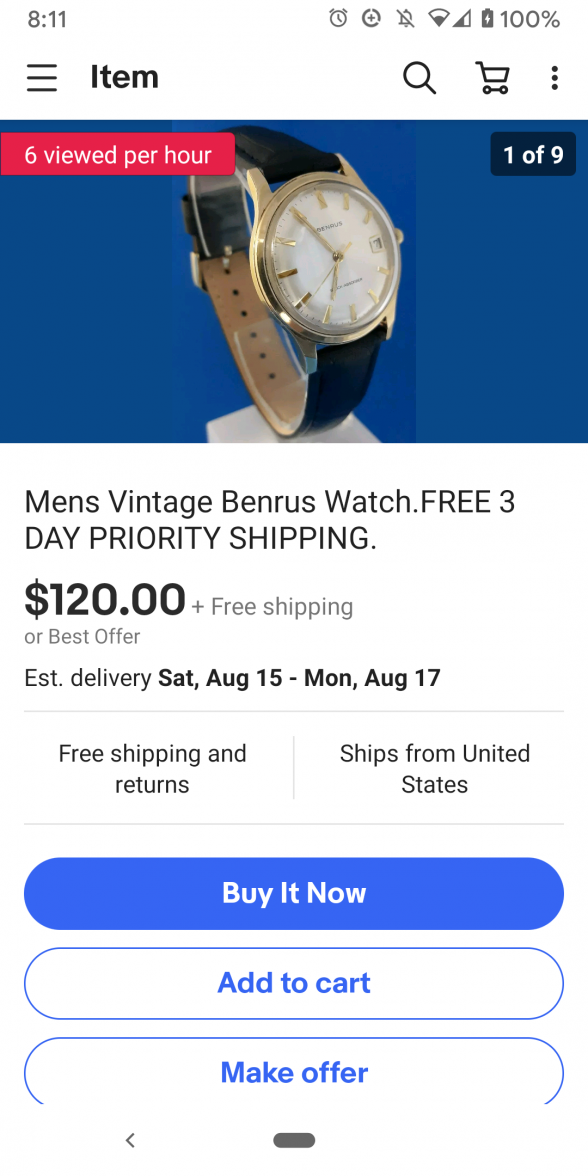The image size is (588, 1176).
Task: Tap the 6 viewed per hour badge
Action: tap(118, 154)
